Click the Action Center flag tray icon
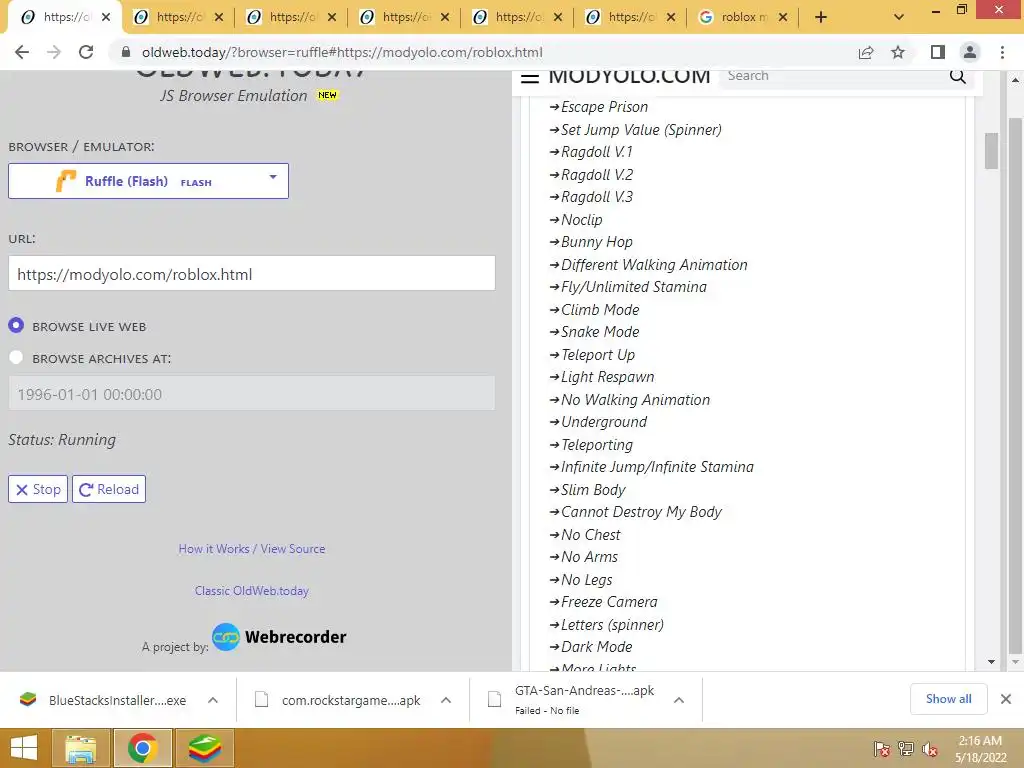The height and width of the screenshot is (768, 1024). click(x=882, y=749)
